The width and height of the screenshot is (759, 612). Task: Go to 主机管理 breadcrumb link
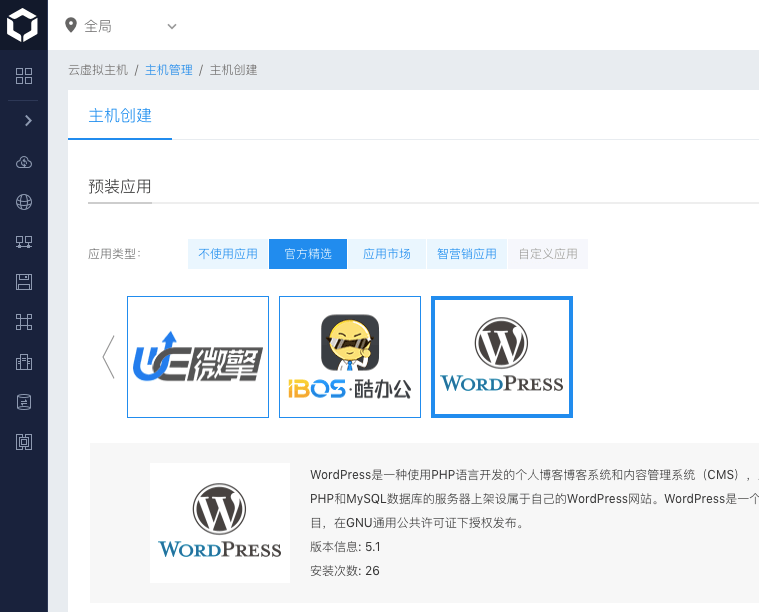click(168, 70)
